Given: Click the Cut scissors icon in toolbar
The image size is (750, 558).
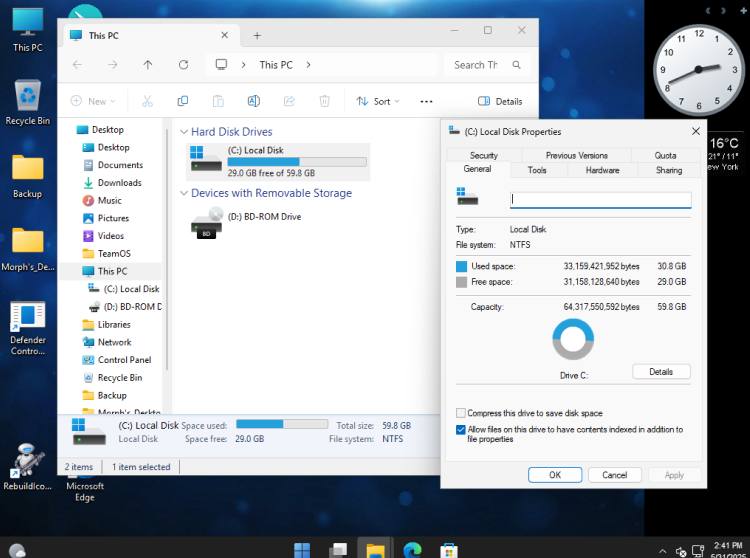Looking at the screenshot, I should tap(147, 101).
